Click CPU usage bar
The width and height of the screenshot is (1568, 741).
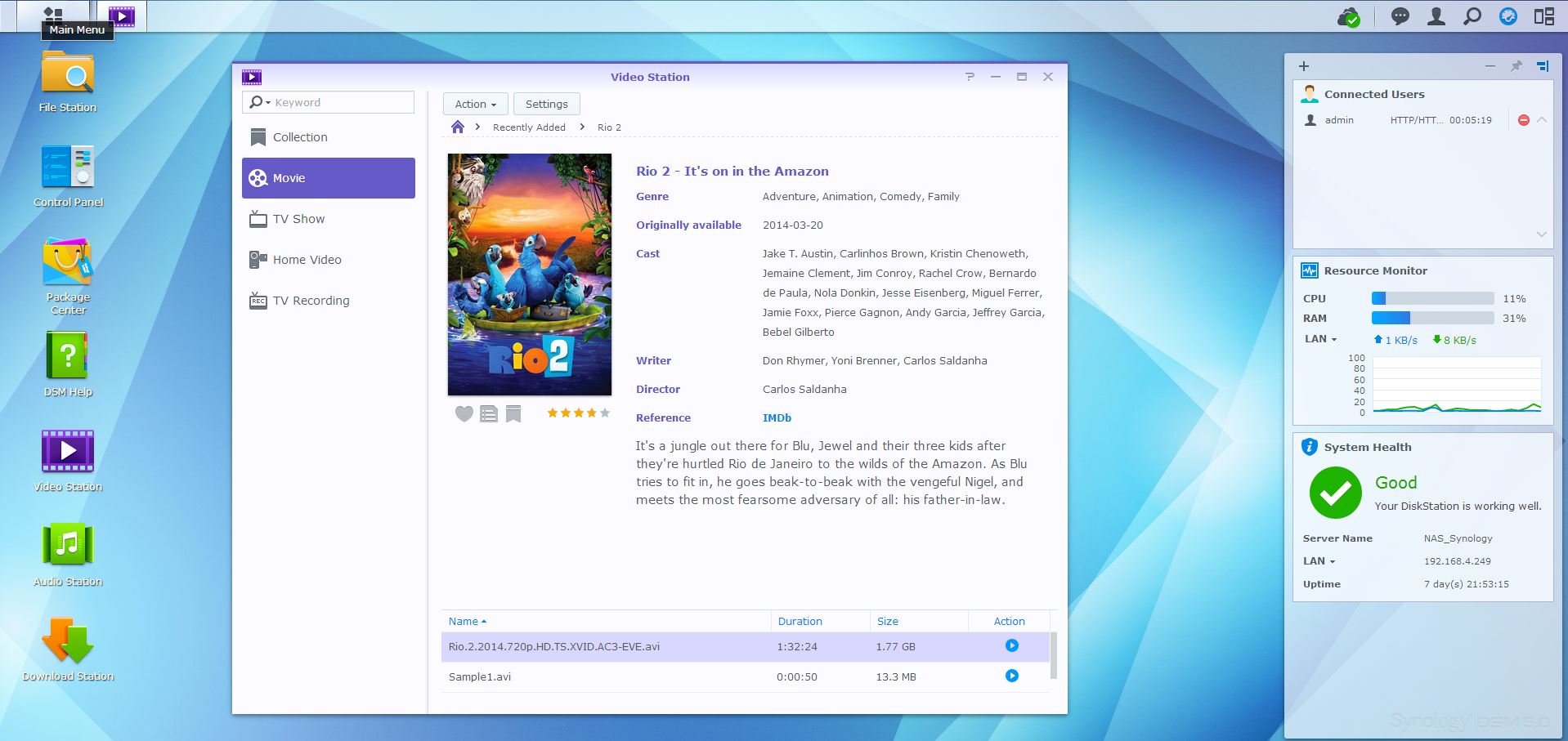pos(1433,298)
